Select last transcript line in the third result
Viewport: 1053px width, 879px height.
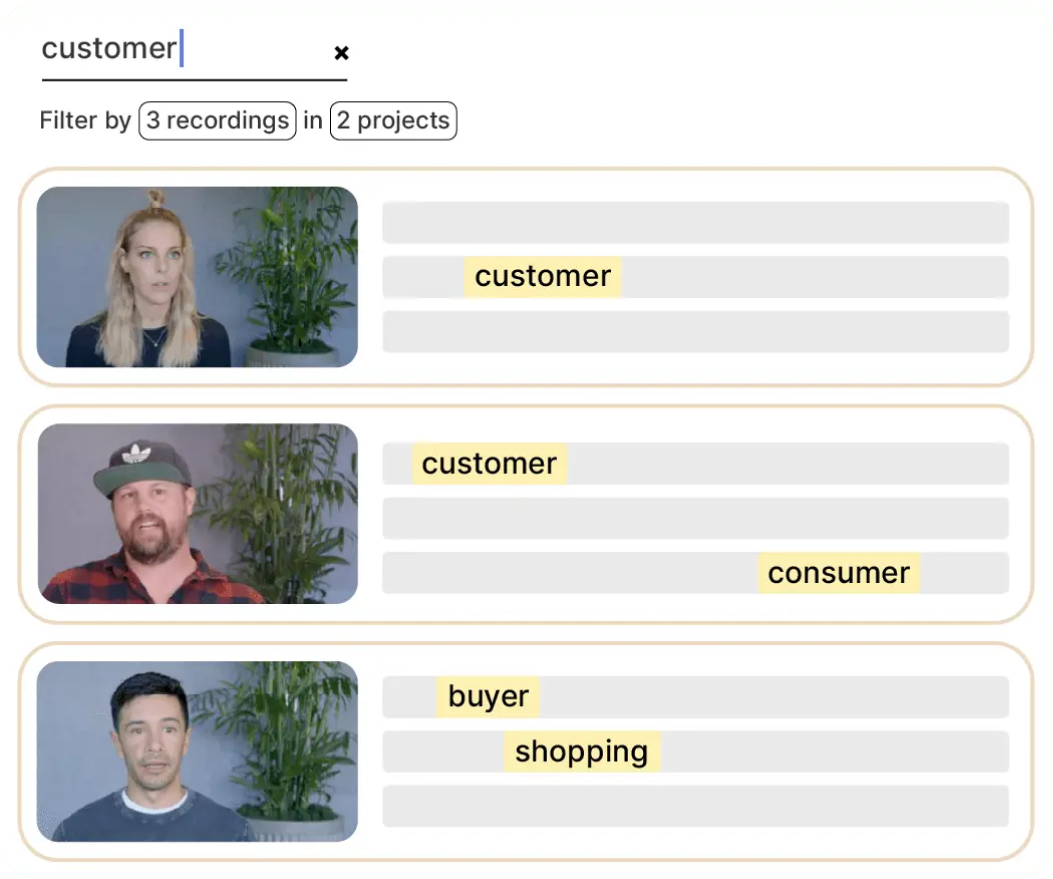click(x=695, y=806)
